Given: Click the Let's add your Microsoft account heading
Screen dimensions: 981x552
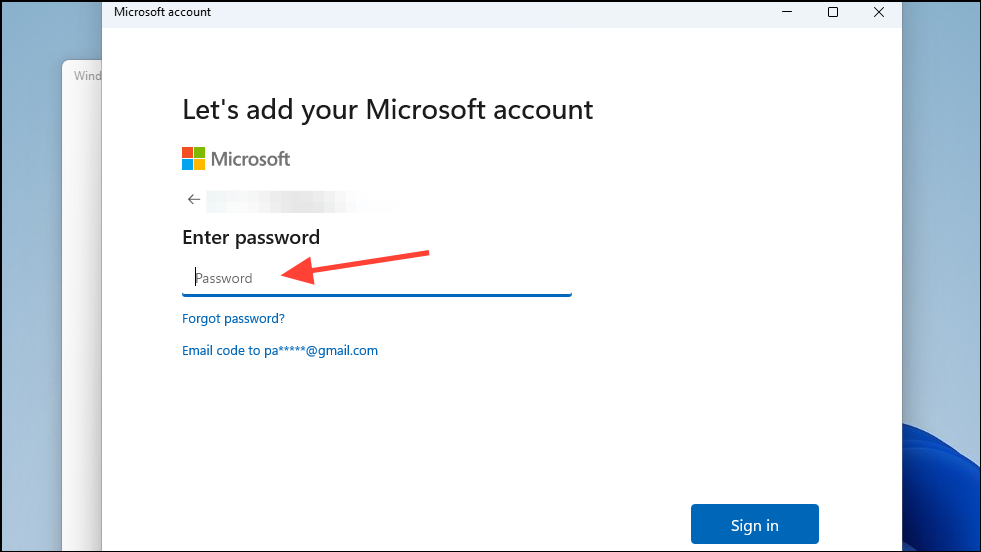Looking at the screenshot, I should pyautogui.click(x=387, y=110).
